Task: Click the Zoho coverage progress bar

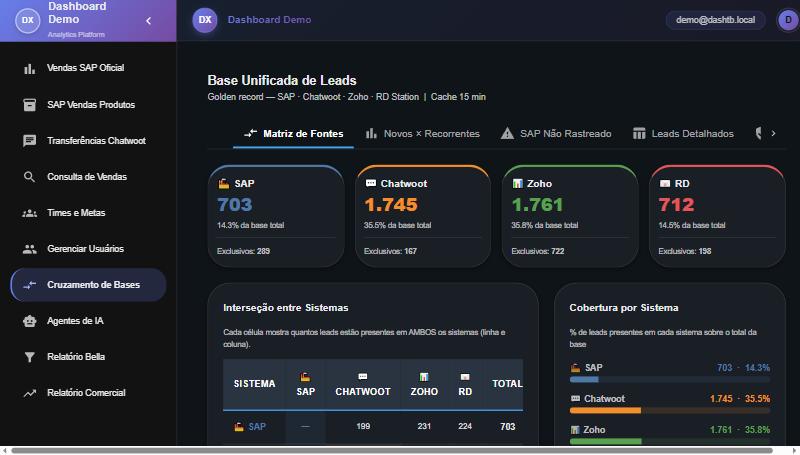Action: (669, 441)
